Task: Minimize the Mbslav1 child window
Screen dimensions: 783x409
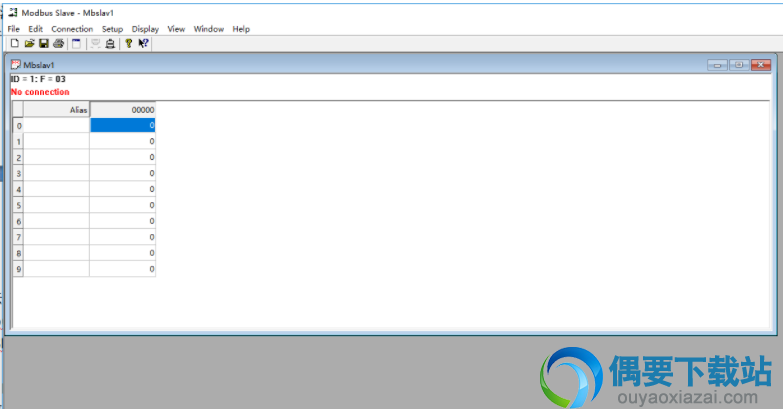Action: click(x=717, y=65)
